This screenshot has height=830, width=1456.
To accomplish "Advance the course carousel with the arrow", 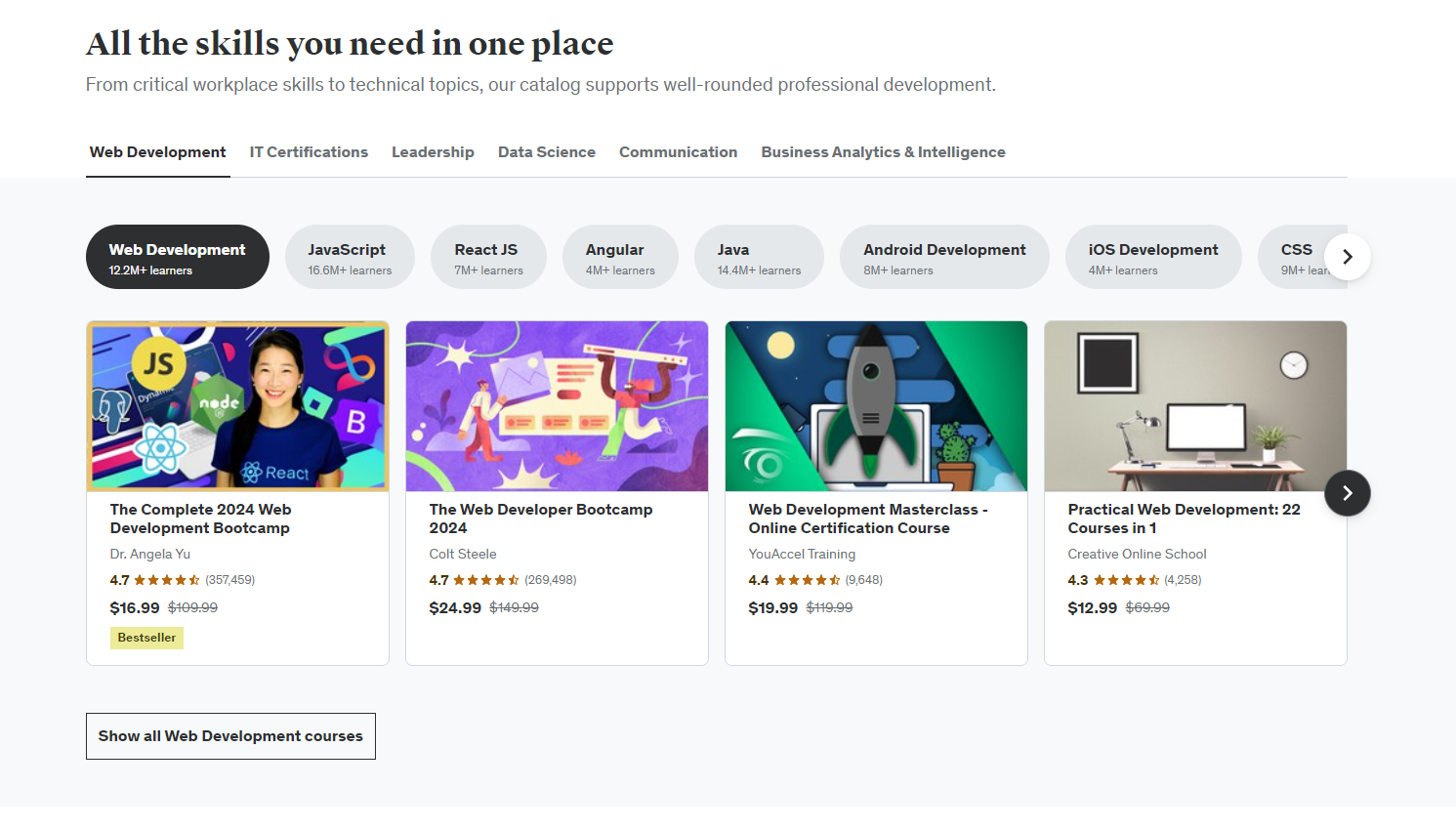I will pos(1348,493).
